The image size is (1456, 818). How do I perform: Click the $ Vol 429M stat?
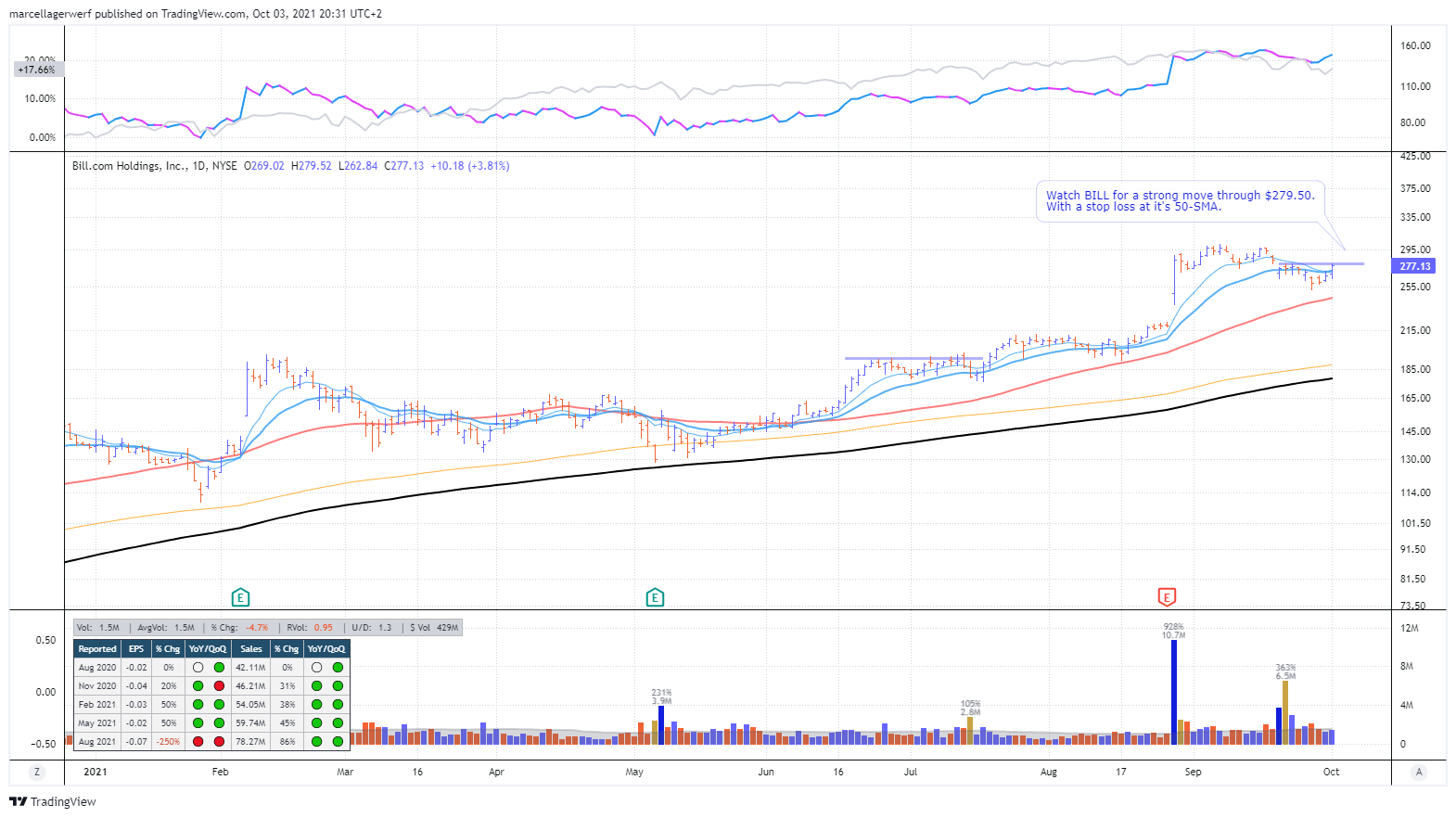pos(434,628)
